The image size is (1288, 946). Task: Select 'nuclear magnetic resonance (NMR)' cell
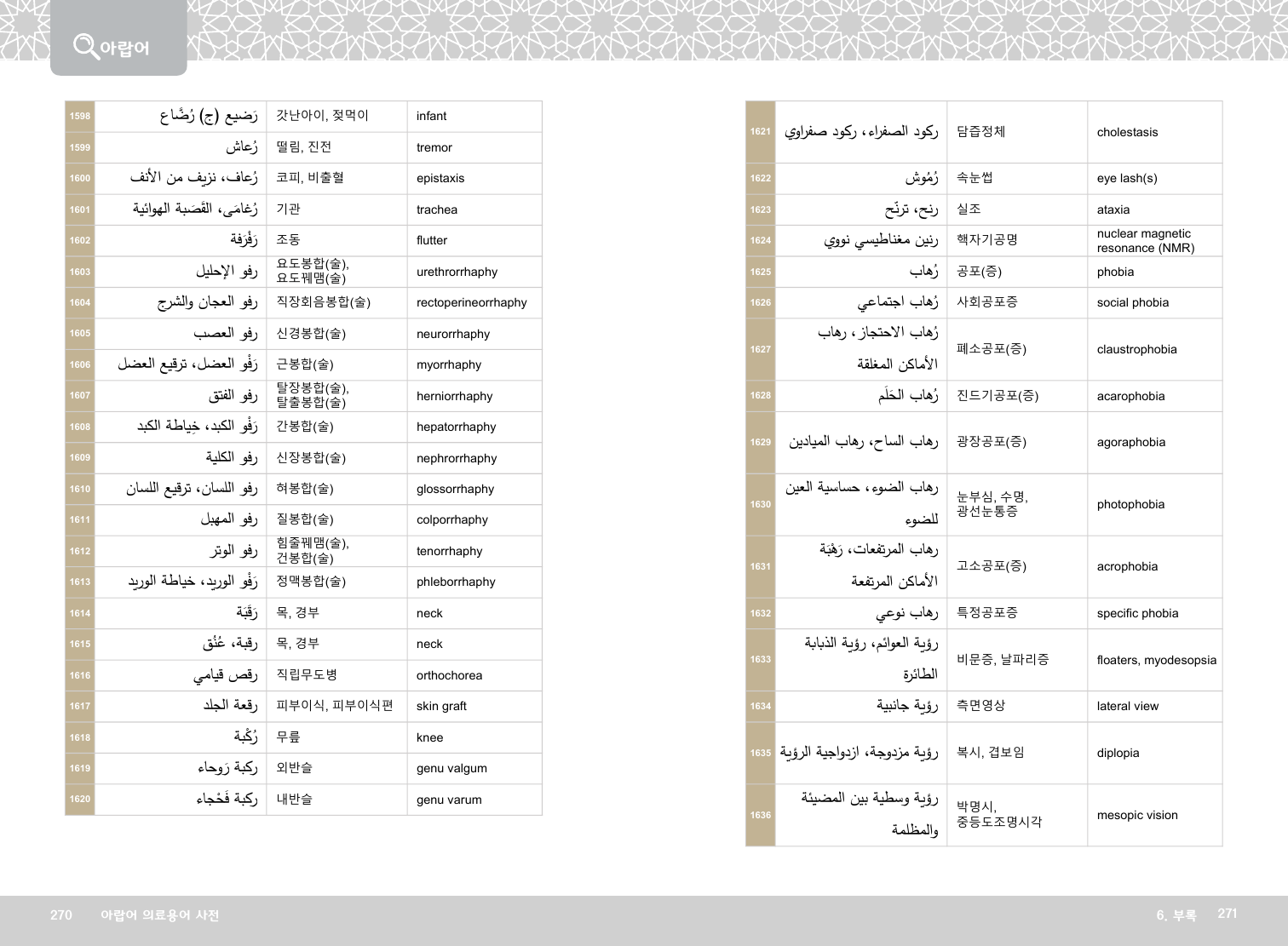(x=1145, y=241)
